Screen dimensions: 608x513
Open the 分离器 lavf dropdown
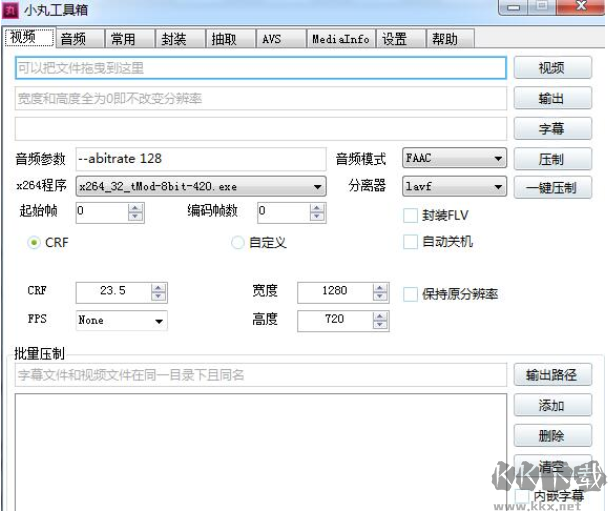coord(454,187)
